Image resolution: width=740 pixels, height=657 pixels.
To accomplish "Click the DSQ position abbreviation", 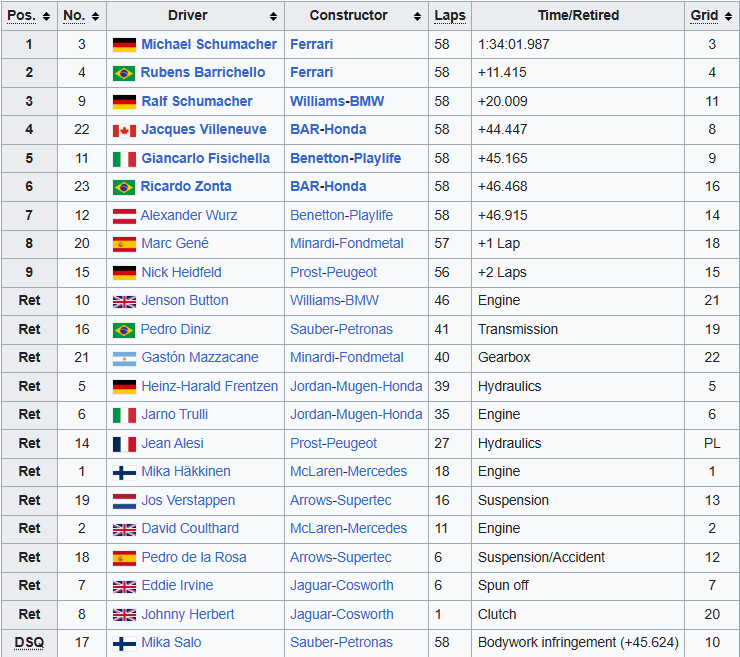I will tap(29, 643).
